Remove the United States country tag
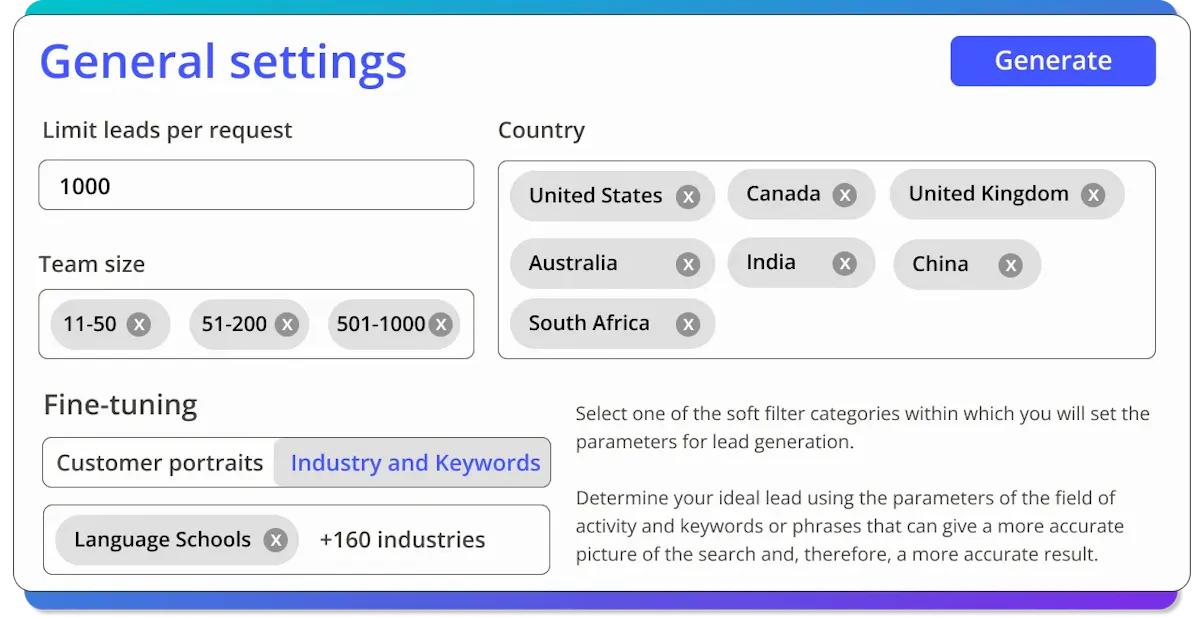The image size is (1200, 617). coord(687,196)
